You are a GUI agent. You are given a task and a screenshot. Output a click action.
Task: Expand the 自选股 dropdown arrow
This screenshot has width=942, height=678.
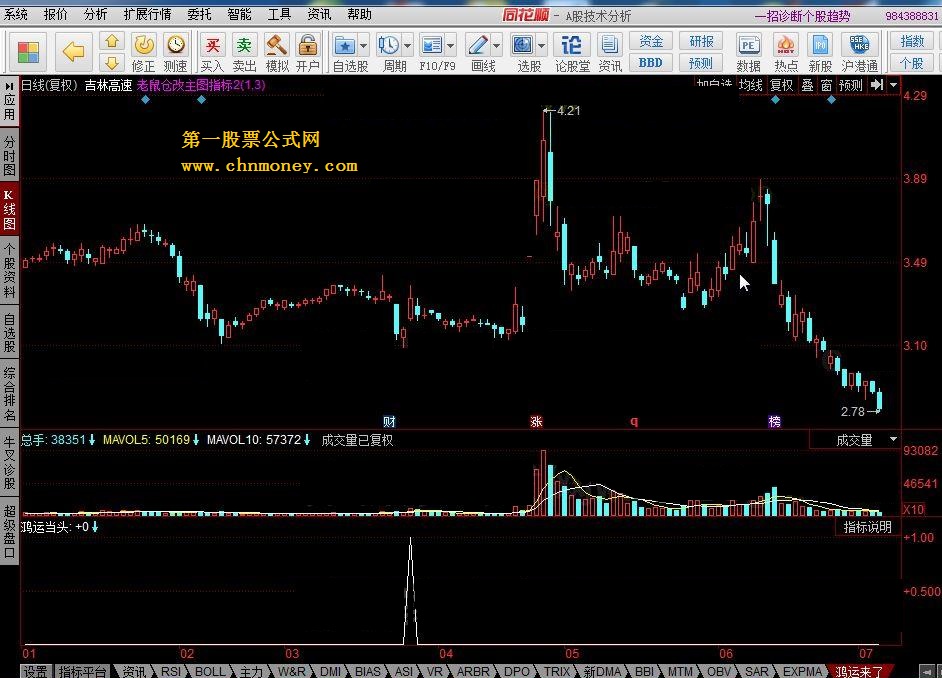[x=363, y=46]
